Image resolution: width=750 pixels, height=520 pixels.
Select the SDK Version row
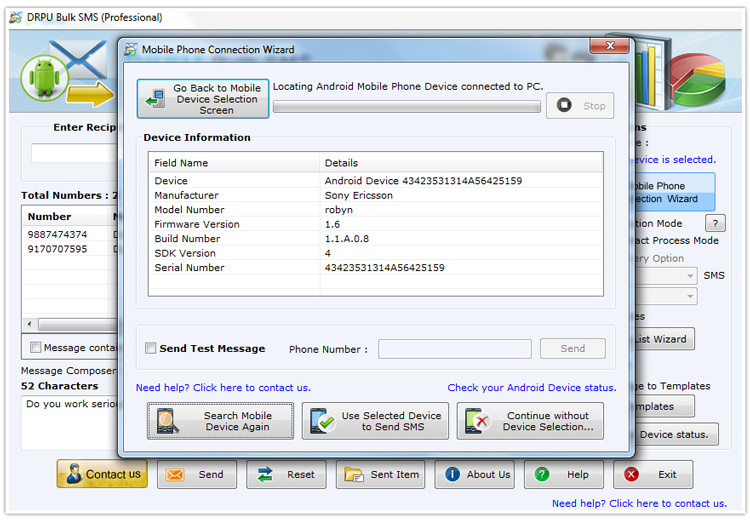point(375,253)
